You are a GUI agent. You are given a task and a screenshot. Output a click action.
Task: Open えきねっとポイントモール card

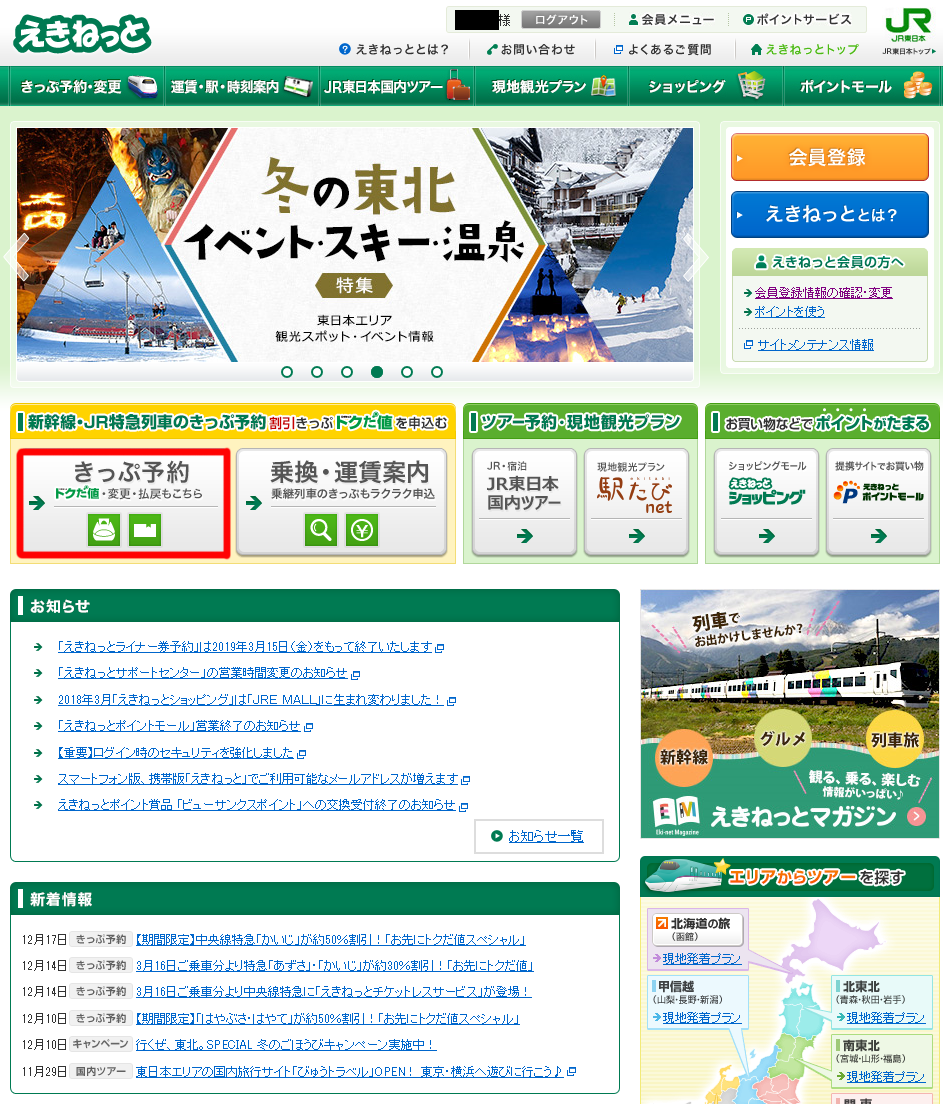(x=878, y=502)
